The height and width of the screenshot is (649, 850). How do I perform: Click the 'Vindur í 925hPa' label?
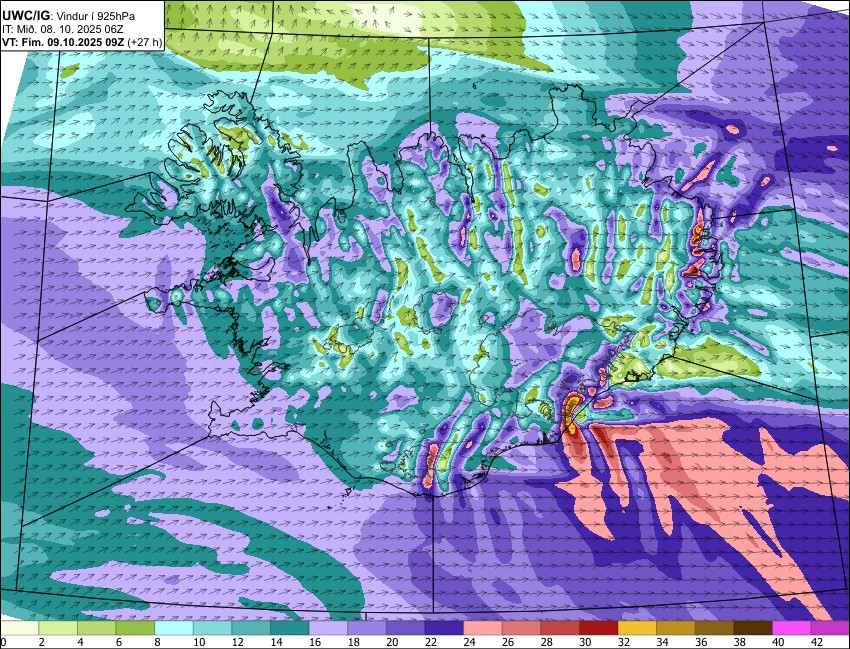[x=96, y=16]
